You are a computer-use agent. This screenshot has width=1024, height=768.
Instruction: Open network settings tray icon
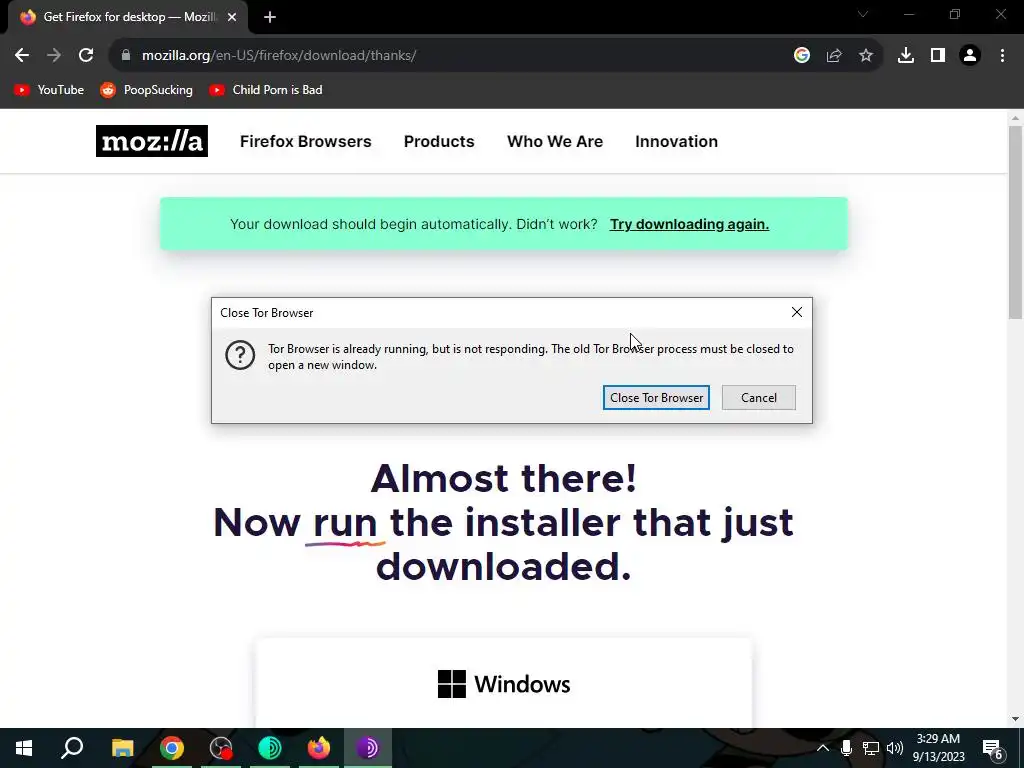coord(871,748)
